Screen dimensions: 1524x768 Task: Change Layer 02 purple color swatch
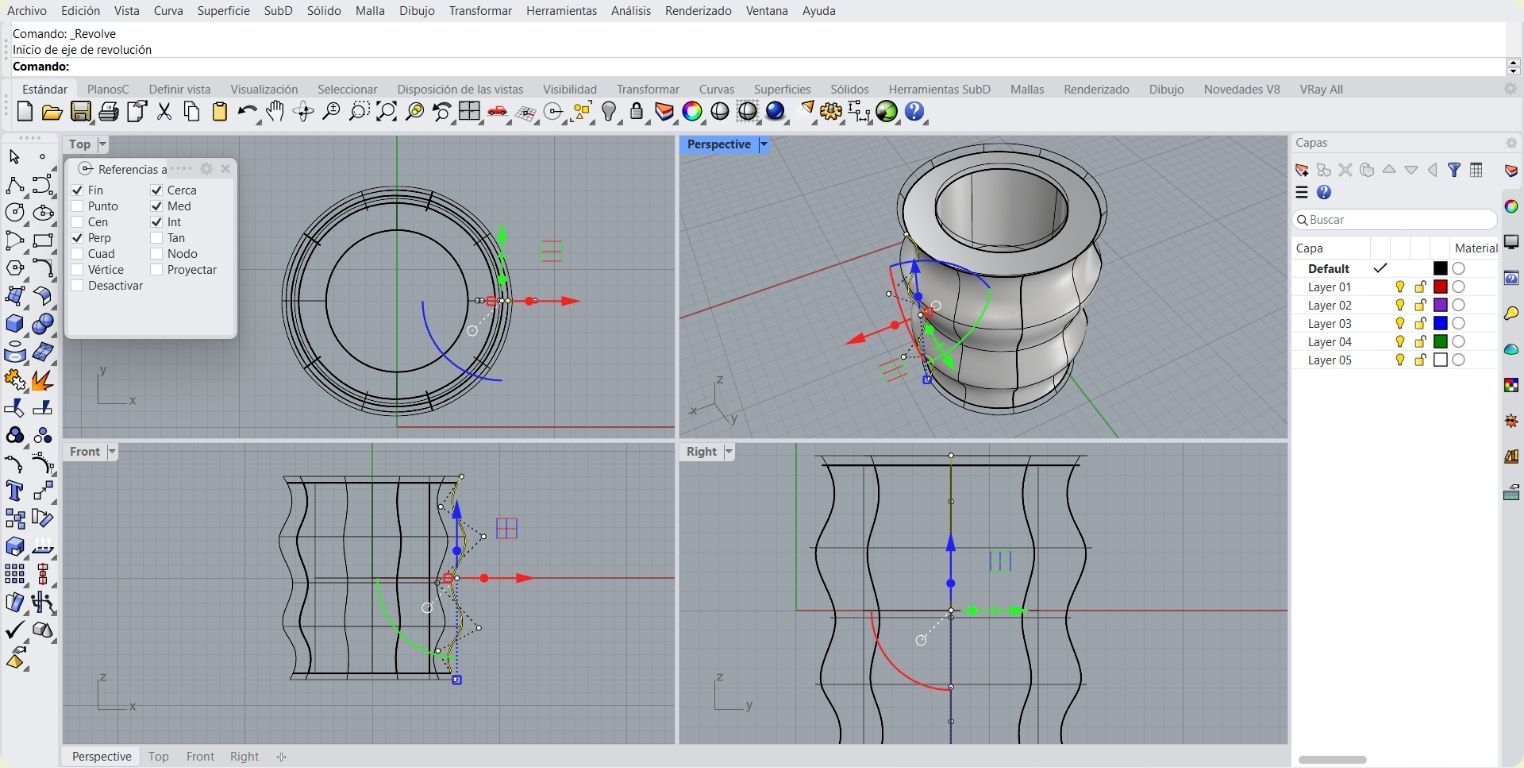pyautogui.click(x=1440, y=305)
